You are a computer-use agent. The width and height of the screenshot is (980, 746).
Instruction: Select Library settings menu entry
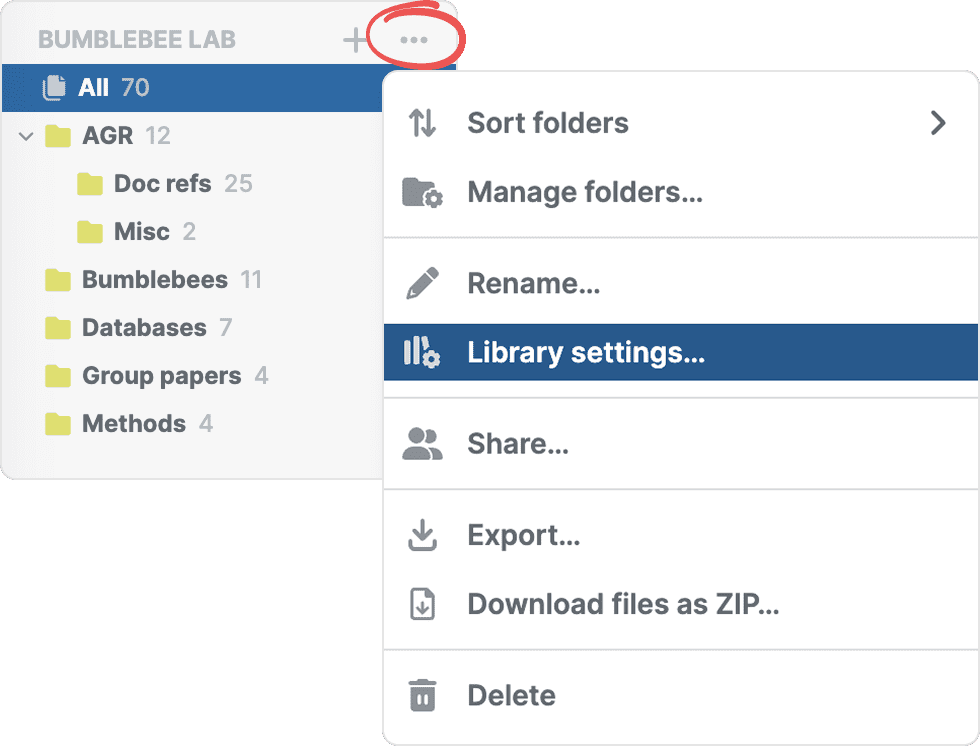click(585, 353)
